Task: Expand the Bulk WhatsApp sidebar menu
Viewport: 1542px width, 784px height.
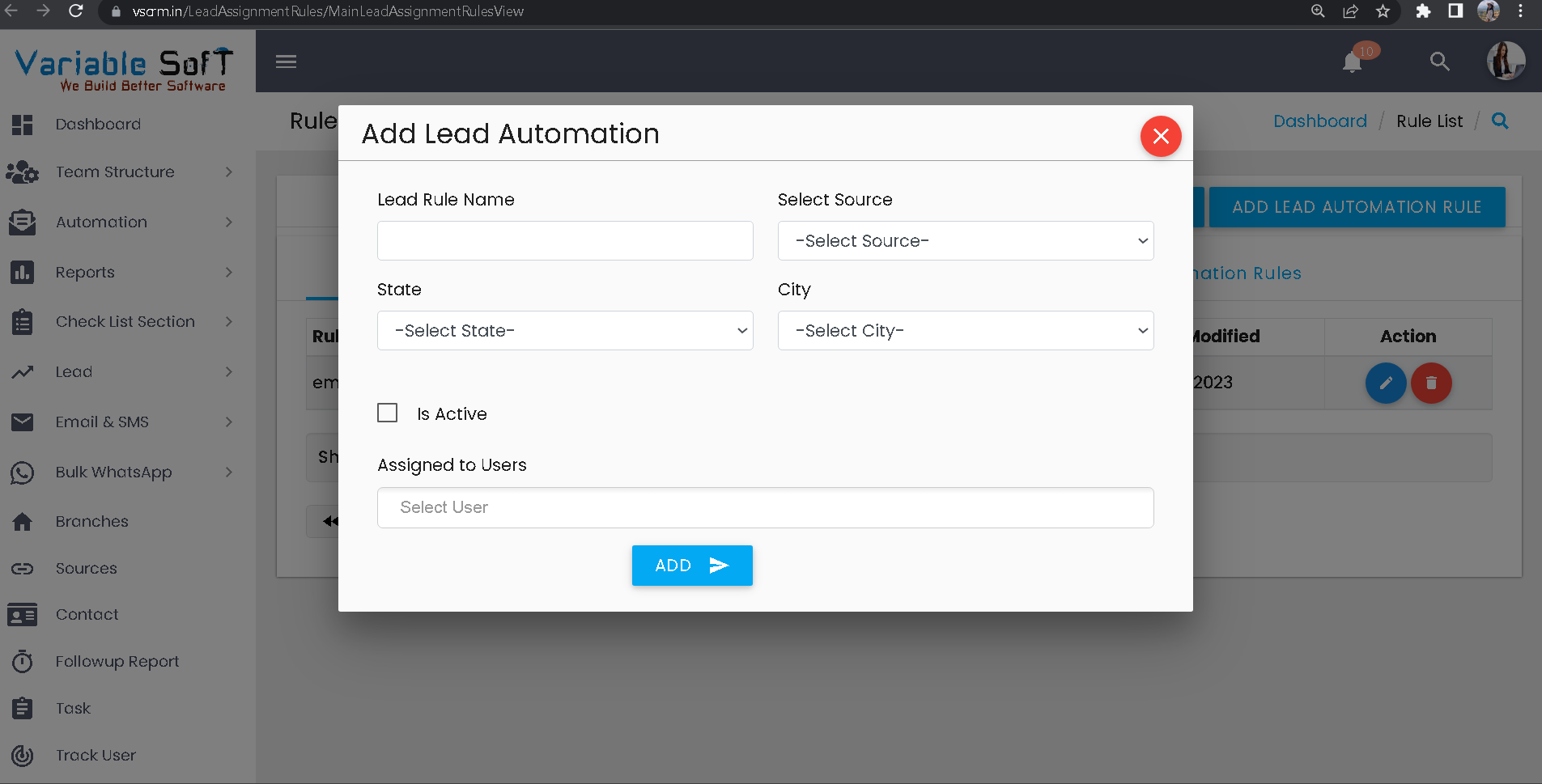Action: pos(113,473)
